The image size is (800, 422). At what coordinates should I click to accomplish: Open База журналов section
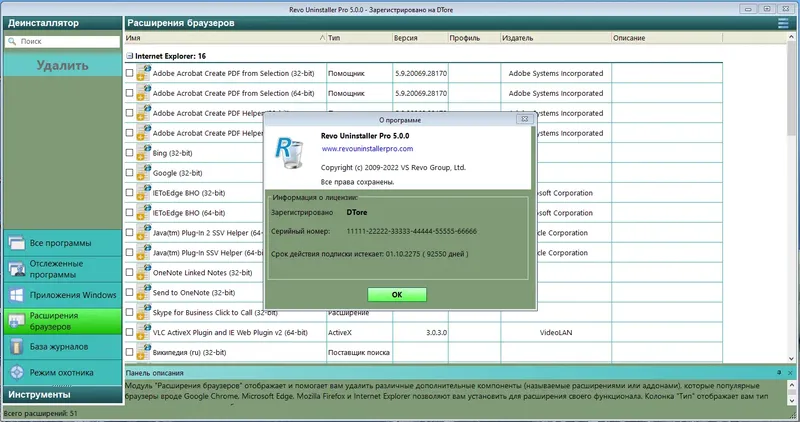(x=63, y=346)
